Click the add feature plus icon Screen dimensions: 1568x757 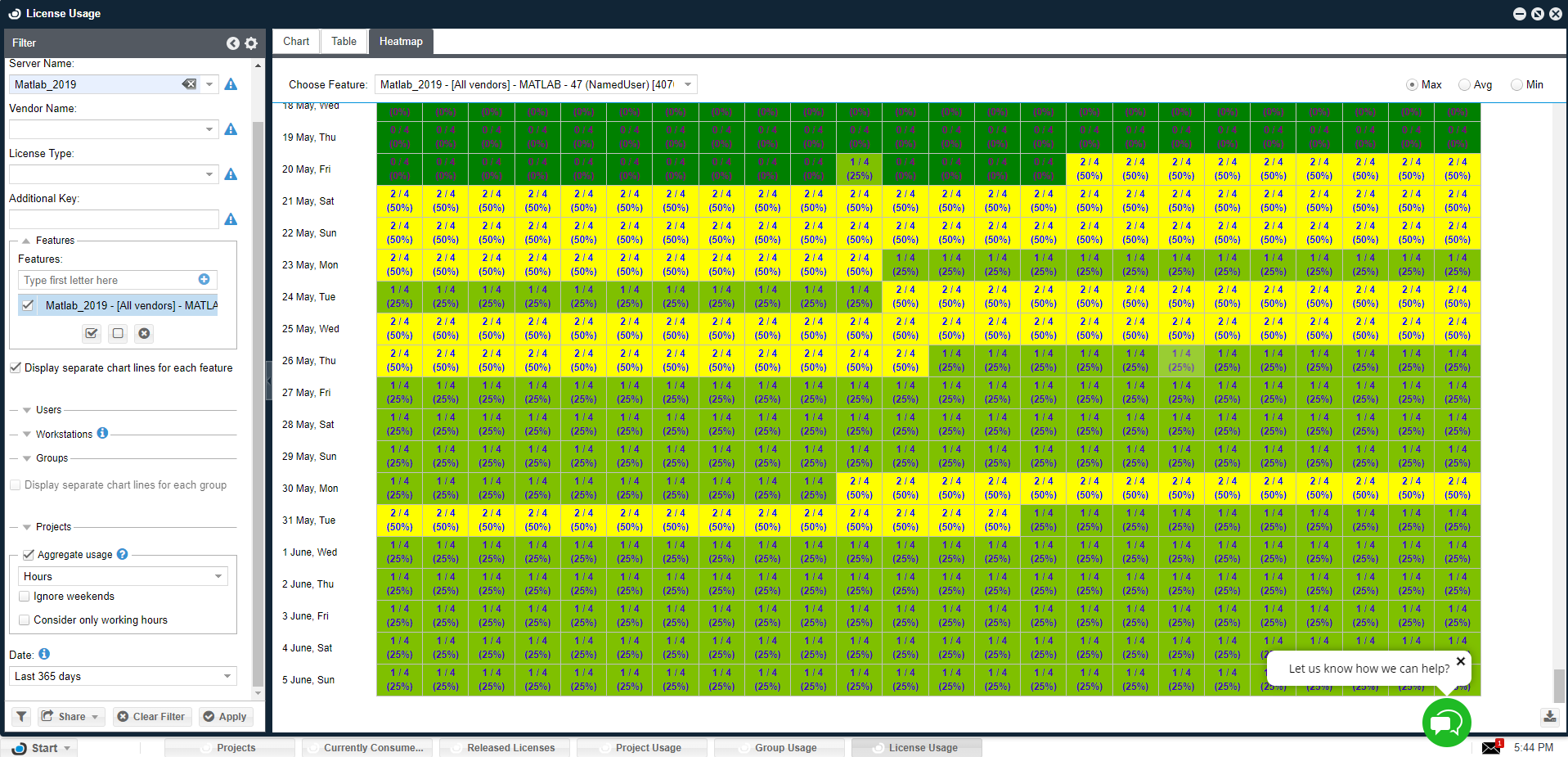(x=204, y=280)
